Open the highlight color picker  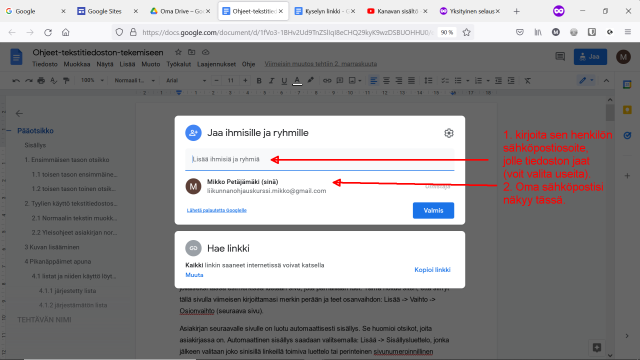click(311, 81)
